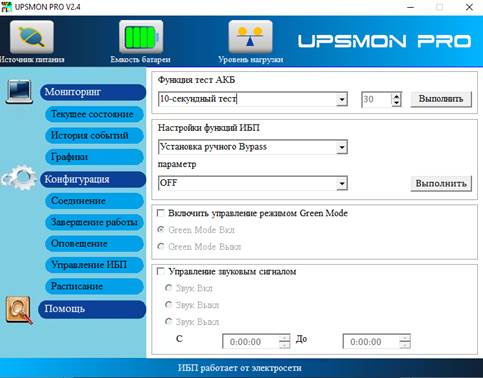The width and height of the screenshot is (483, 378).
Task: Open Графики page
Action: (x=94, y=157)
